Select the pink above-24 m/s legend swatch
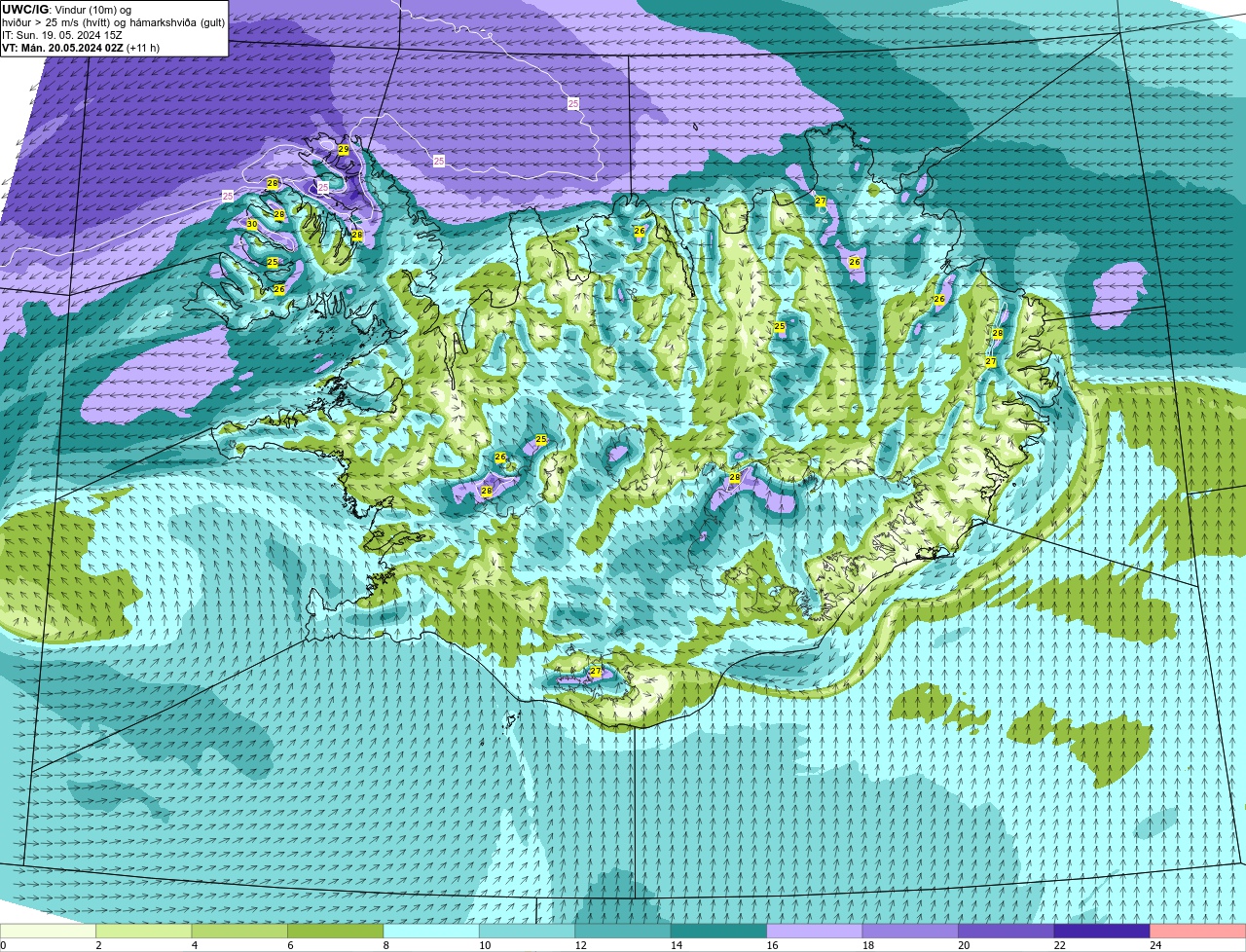Viewport: 1246px width, 952px height. pos(1198,931)
